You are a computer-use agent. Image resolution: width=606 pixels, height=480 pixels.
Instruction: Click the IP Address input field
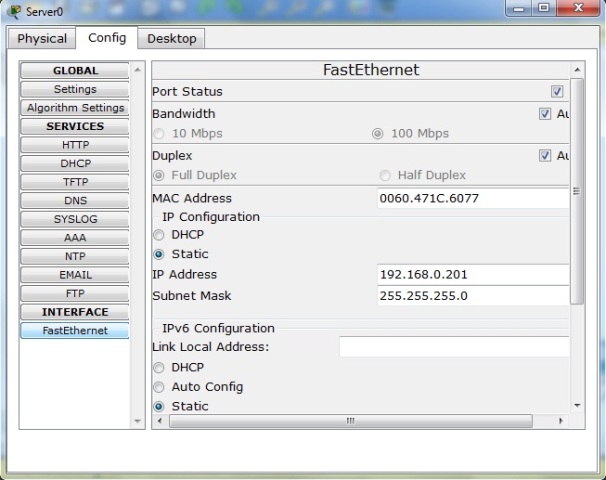tap(472, 275)
